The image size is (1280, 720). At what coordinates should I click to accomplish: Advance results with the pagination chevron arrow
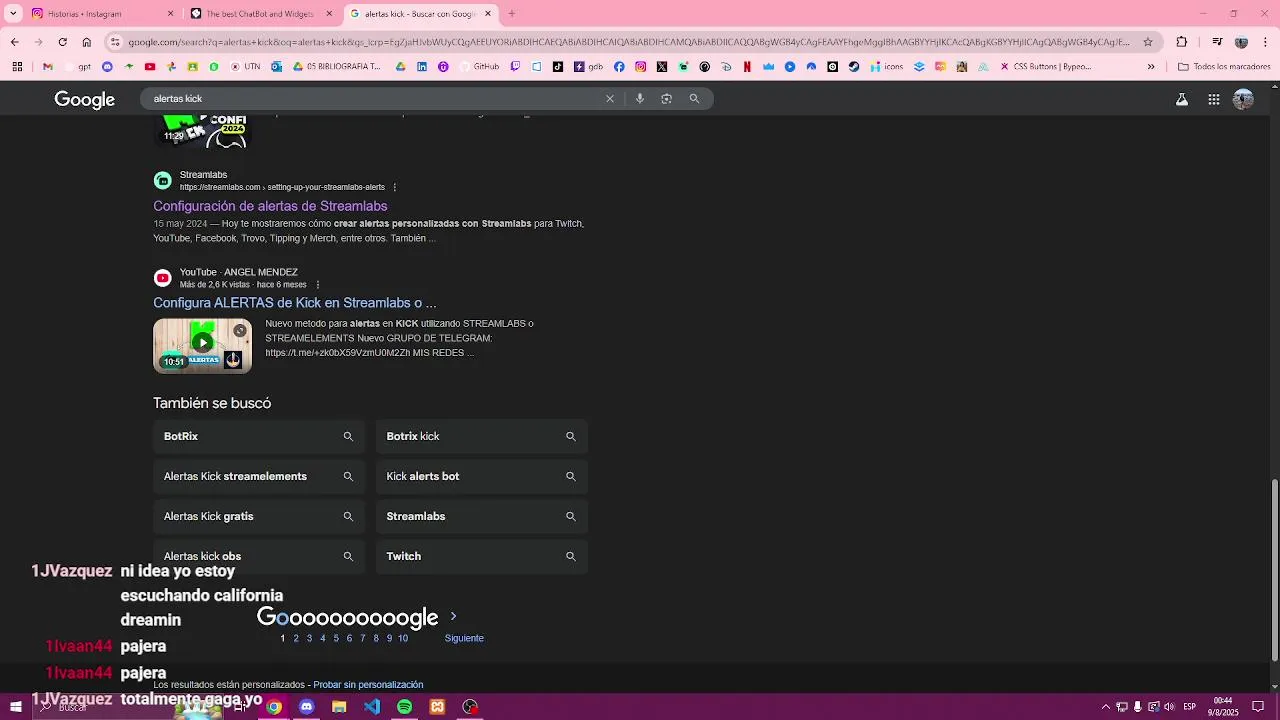(453, 616)
